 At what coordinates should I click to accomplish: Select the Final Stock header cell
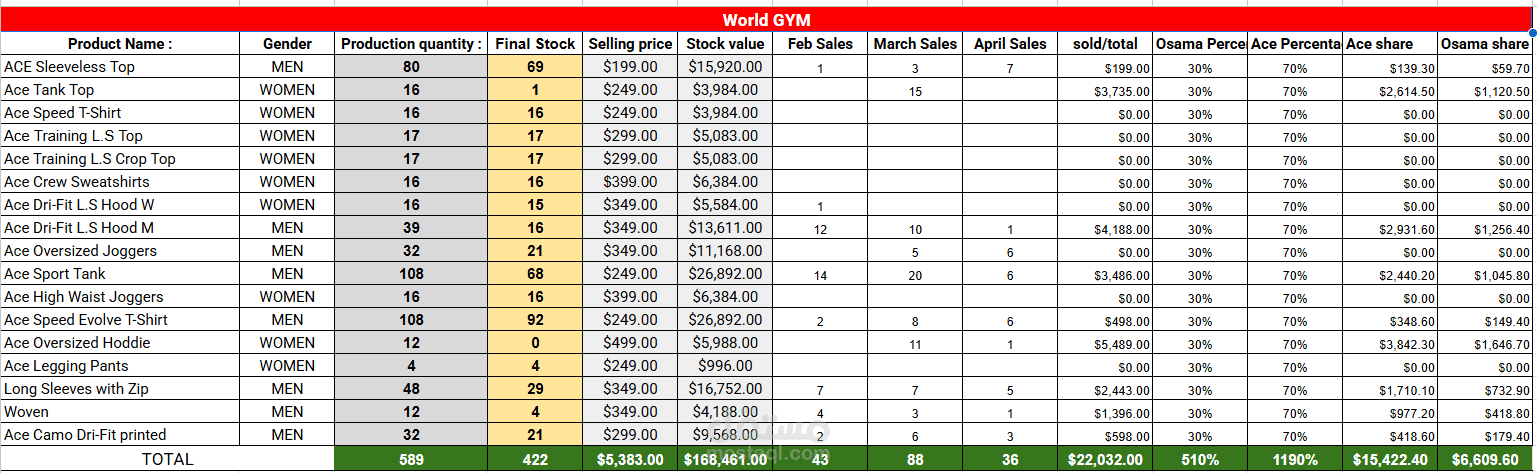(x=535, y=44)
